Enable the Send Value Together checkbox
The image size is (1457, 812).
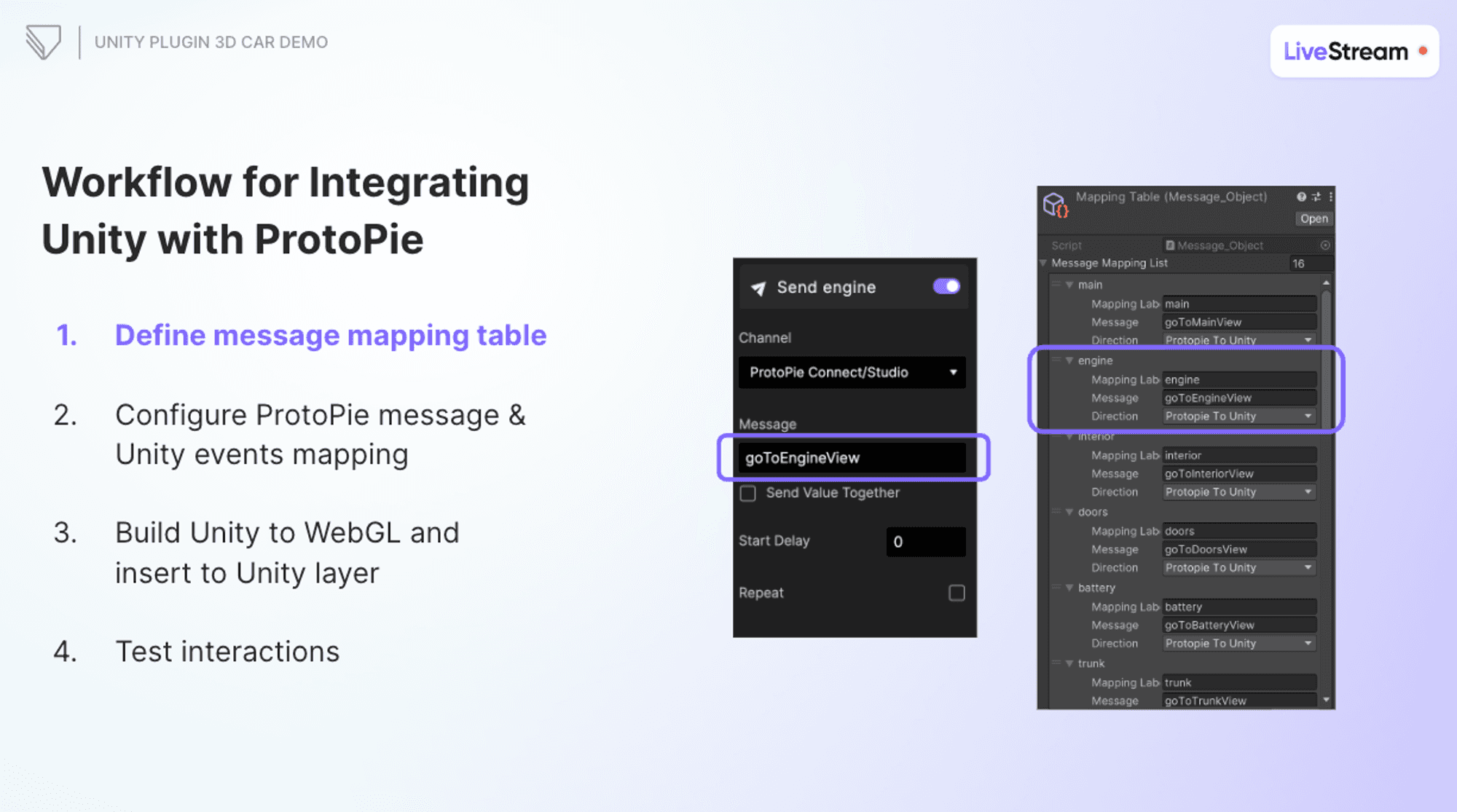point(747,493)
